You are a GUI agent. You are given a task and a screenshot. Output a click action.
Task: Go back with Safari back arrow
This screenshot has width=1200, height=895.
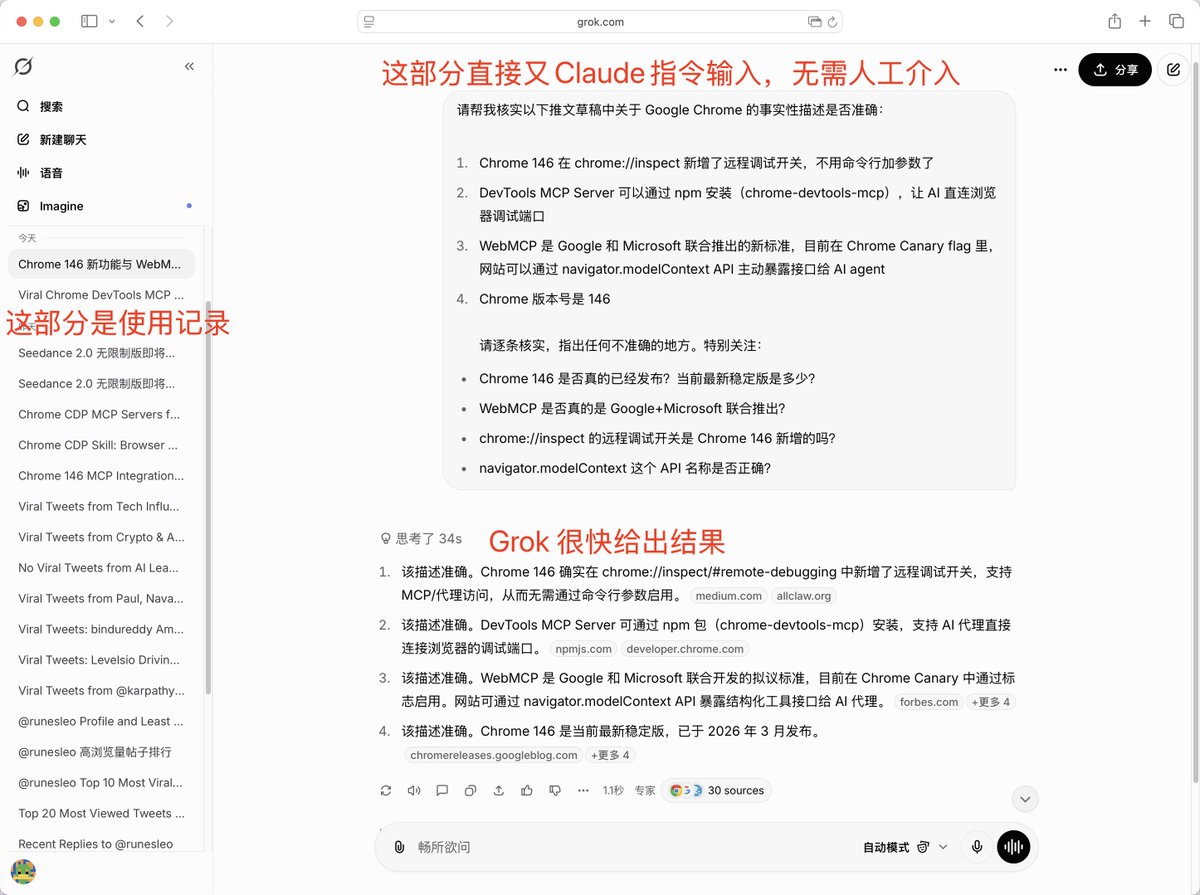pyautogui.click(x=140, y=21)
